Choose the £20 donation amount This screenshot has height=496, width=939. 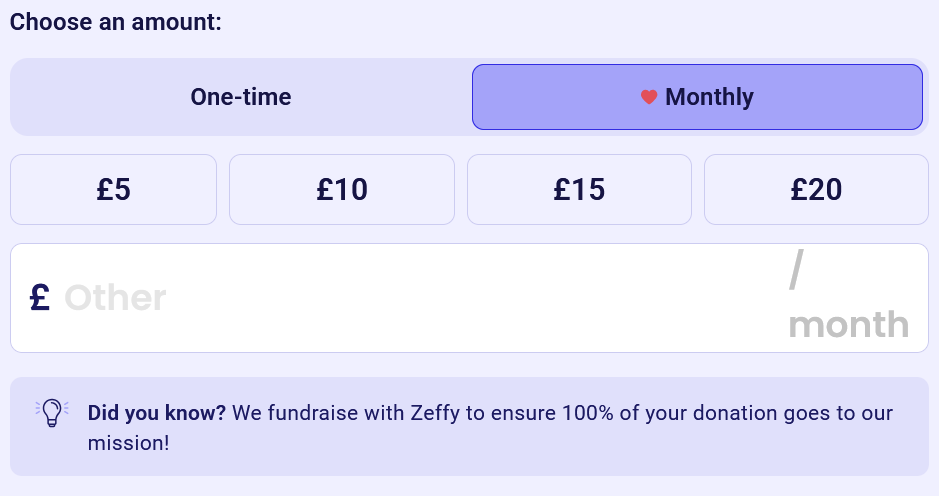pos(816,190)
